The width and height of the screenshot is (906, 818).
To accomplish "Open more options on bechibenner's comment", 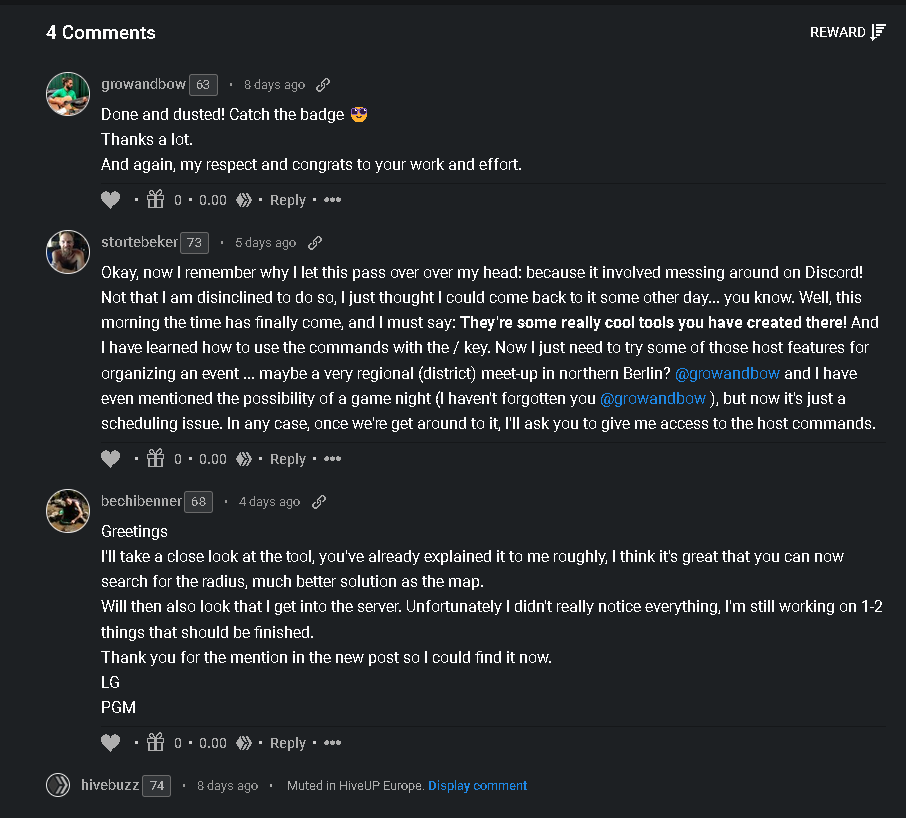I will (332, 743).
